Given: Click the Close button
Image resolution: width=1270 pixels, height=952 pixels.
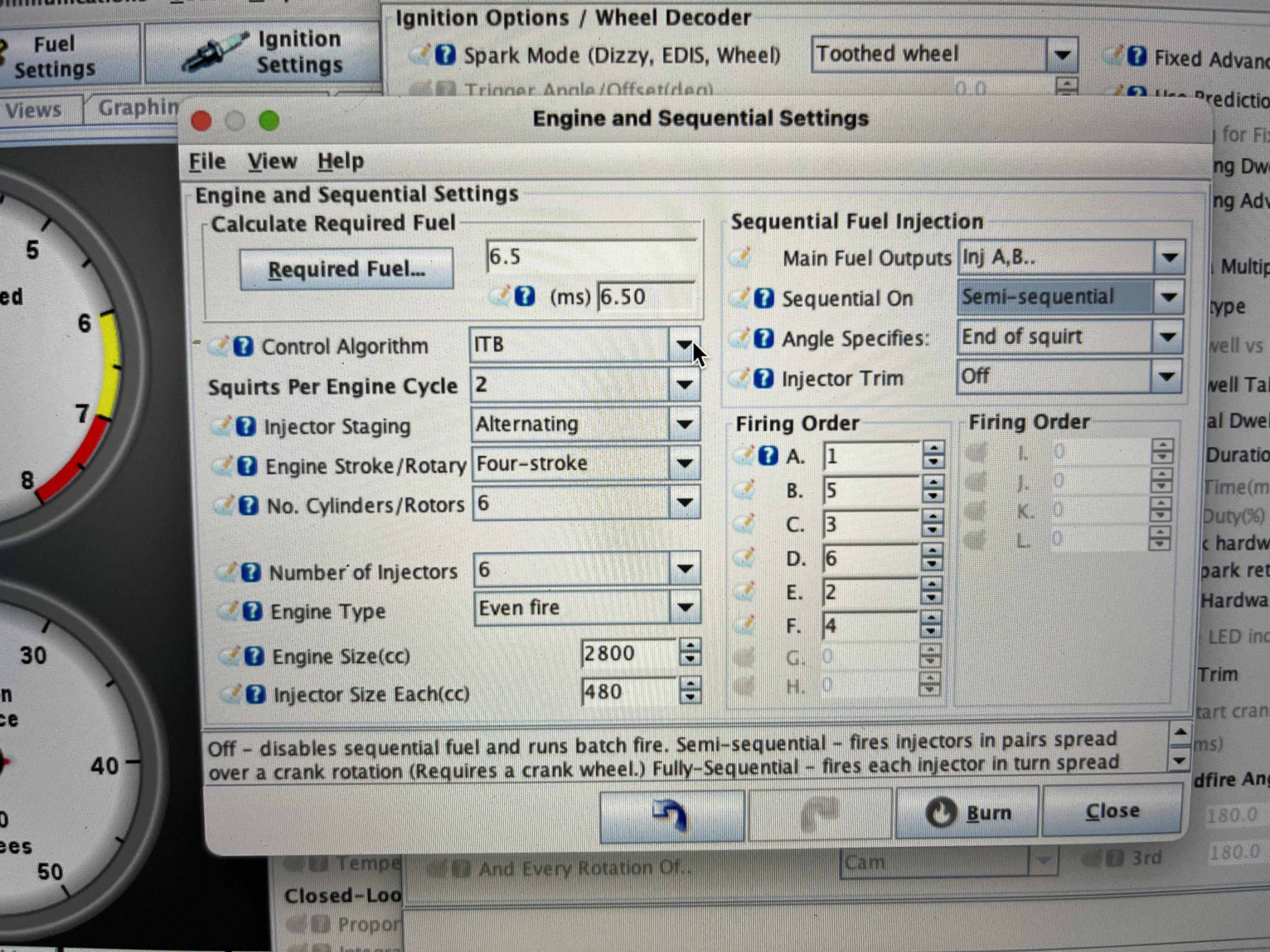Looking at the screenshot, I should point(1112,811).
